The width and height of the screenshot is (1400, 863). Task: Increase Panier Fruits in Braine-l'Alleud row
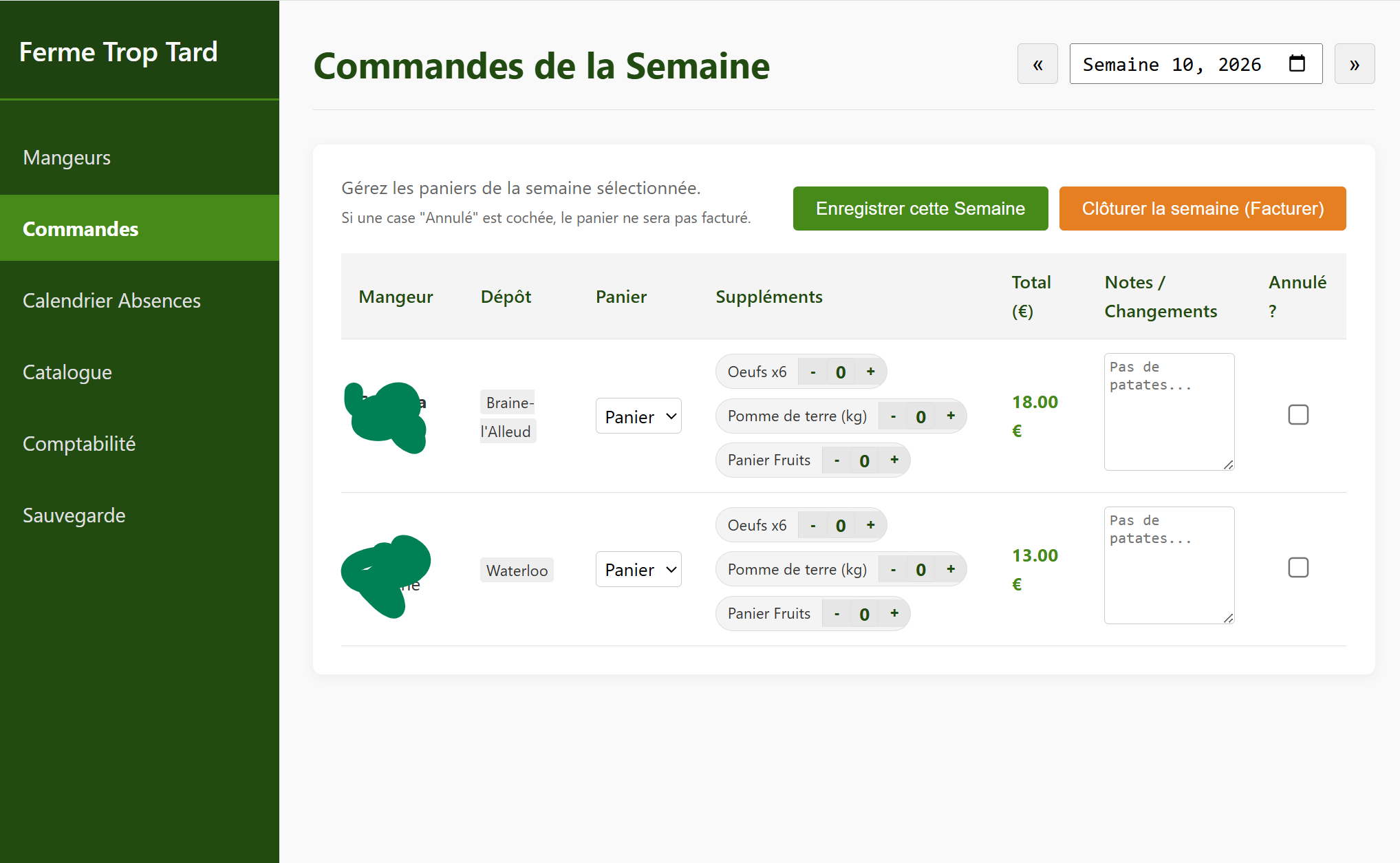(894, 460)
